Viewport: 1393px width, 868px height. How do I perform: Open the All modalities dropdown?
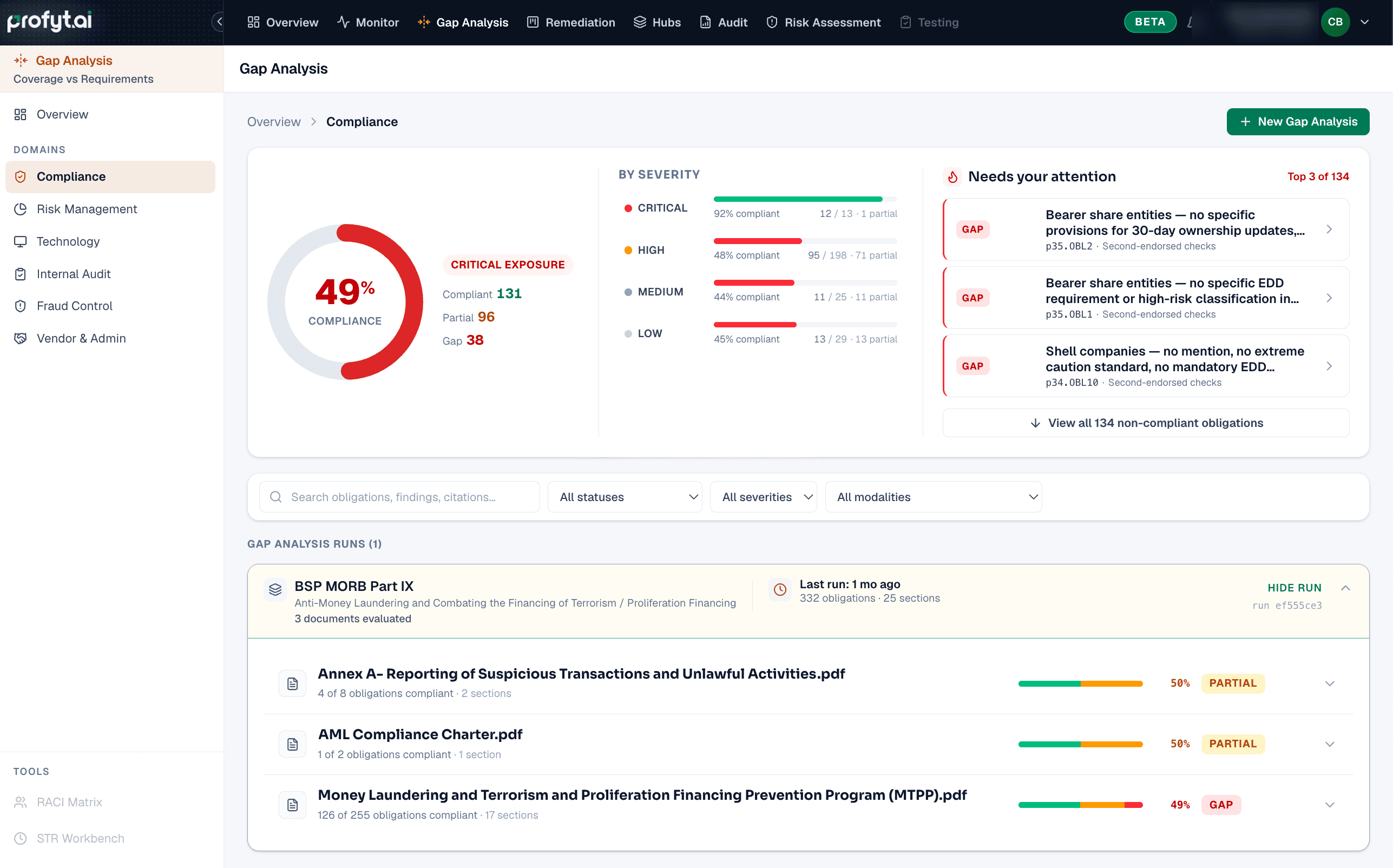click(933, 497)
